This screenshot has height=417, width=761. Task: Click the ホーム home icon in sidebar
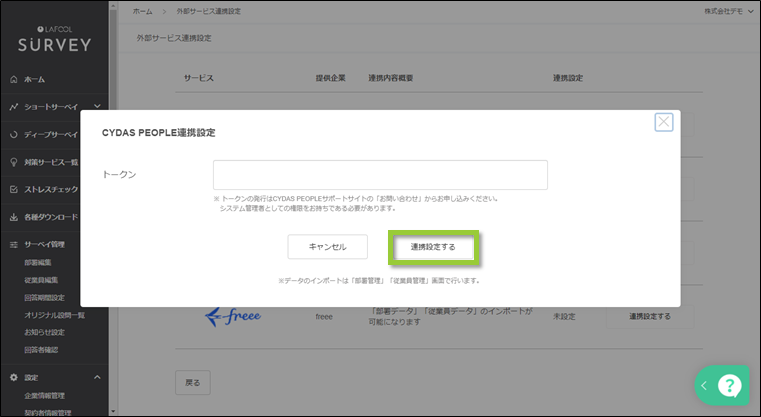coord(13,79)
